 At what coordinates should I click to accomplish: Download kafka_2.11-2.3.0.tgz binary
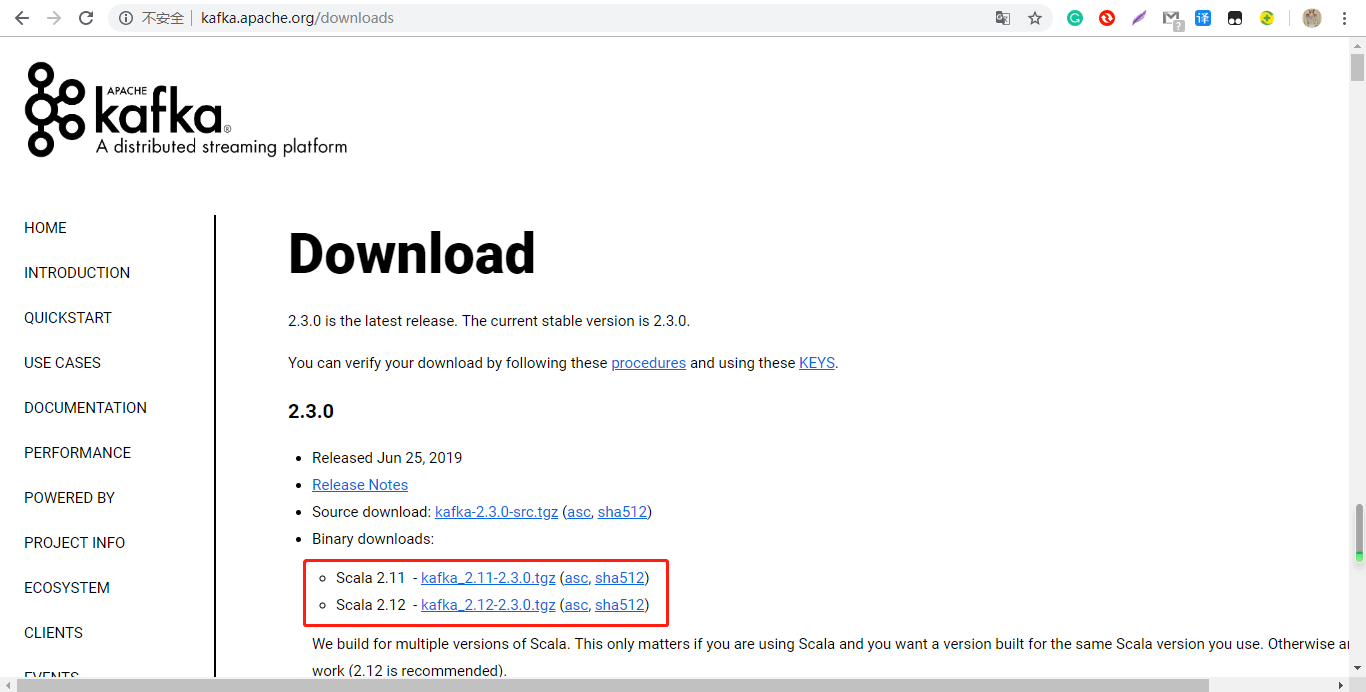coord(488,578)
